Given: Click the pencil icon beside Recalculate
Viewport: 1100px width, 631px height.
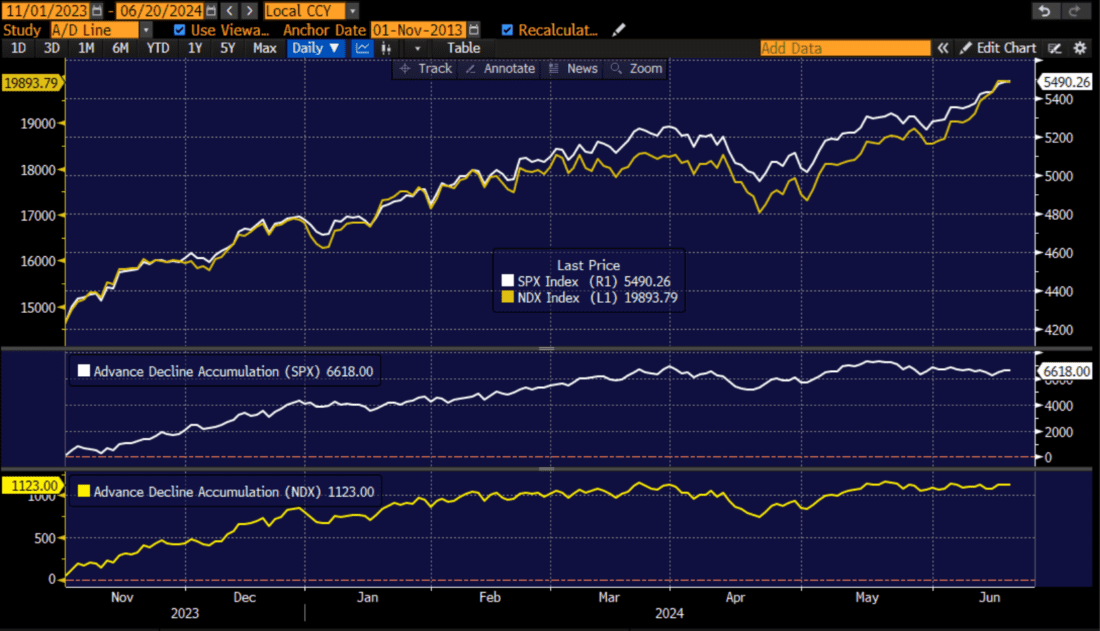Looking at the screenshot, I should pyautogui.click(x=617, y=29).
